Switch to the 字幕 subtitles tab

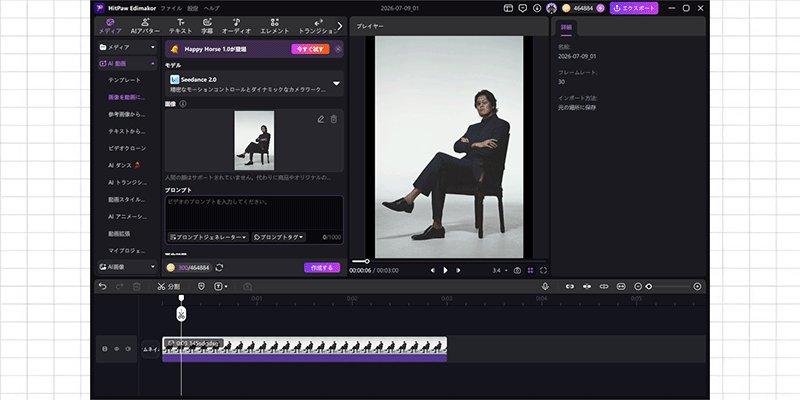tap(207, 26)
